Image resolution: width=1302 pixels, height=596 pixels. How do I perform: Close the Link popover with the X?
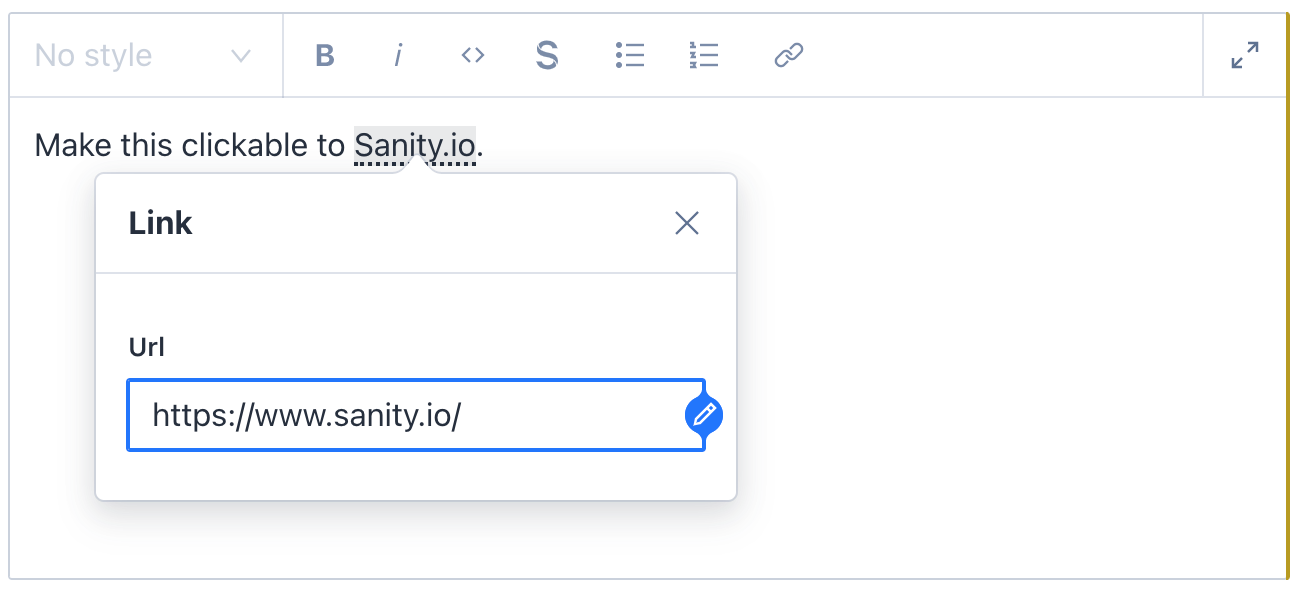pyautogui.click(x=687, y=223)
